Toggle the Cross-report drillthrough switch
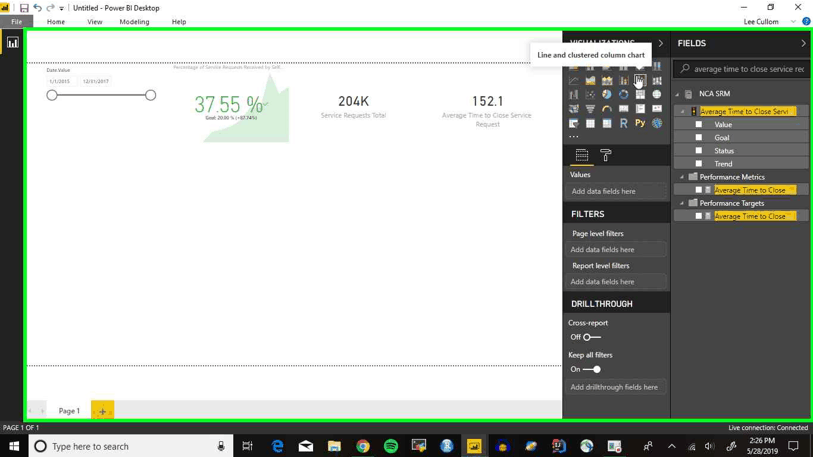The image size is (813, 457). [x=591, y=337]
